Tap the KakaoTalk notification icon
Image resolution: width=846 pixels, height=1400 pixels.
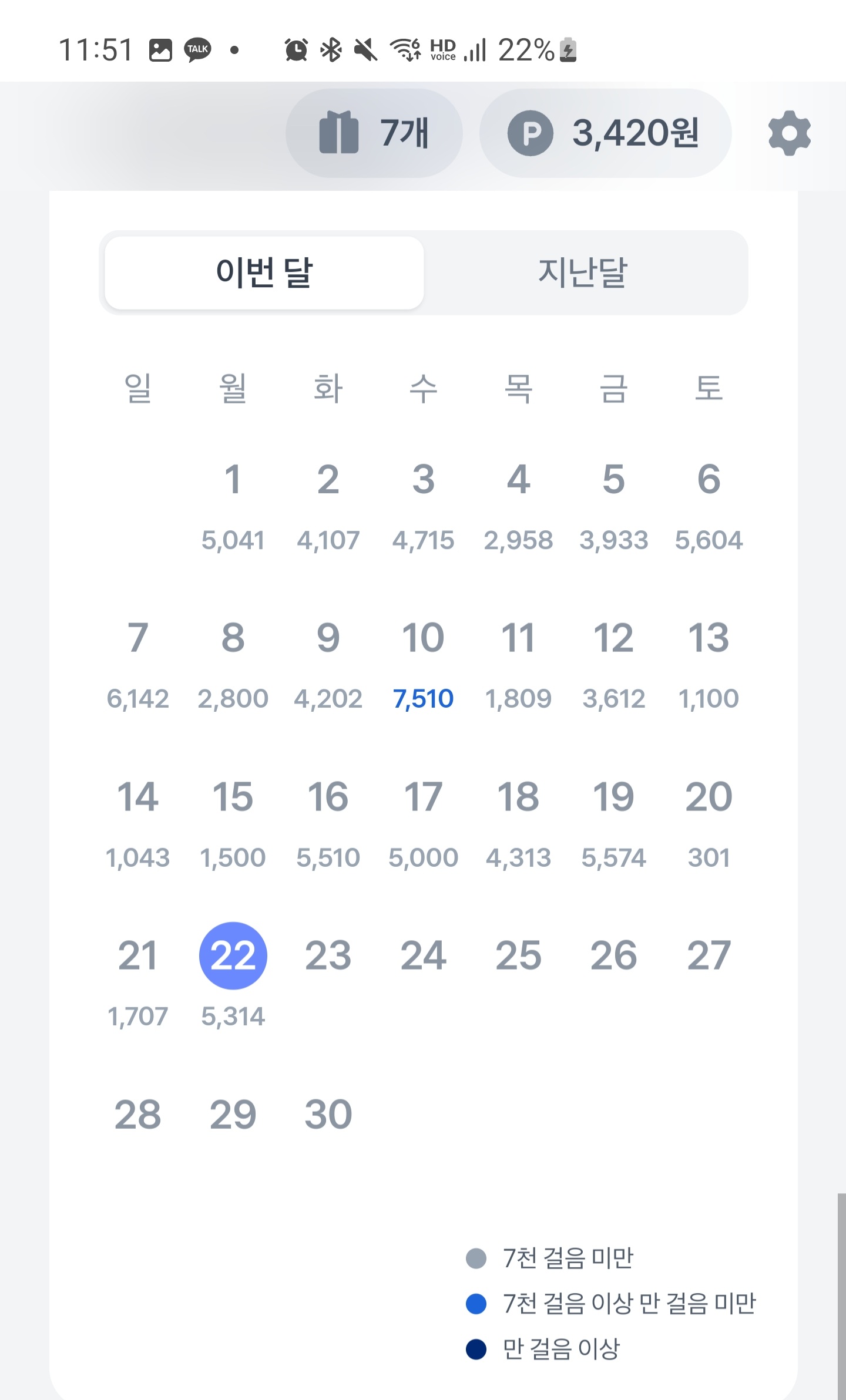198,50
